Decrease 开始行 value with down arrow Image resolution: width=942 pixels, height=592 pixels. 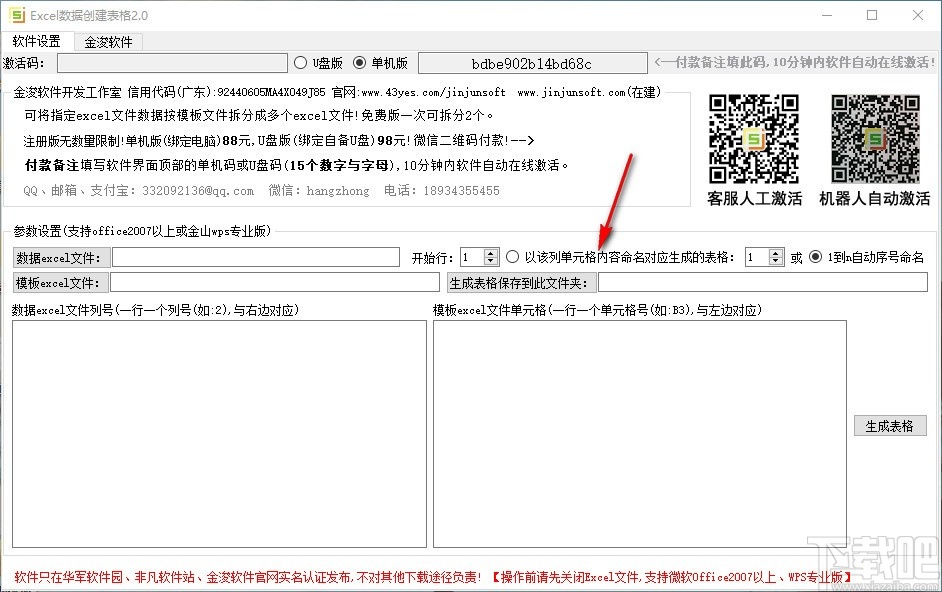(x=491, y=260)
